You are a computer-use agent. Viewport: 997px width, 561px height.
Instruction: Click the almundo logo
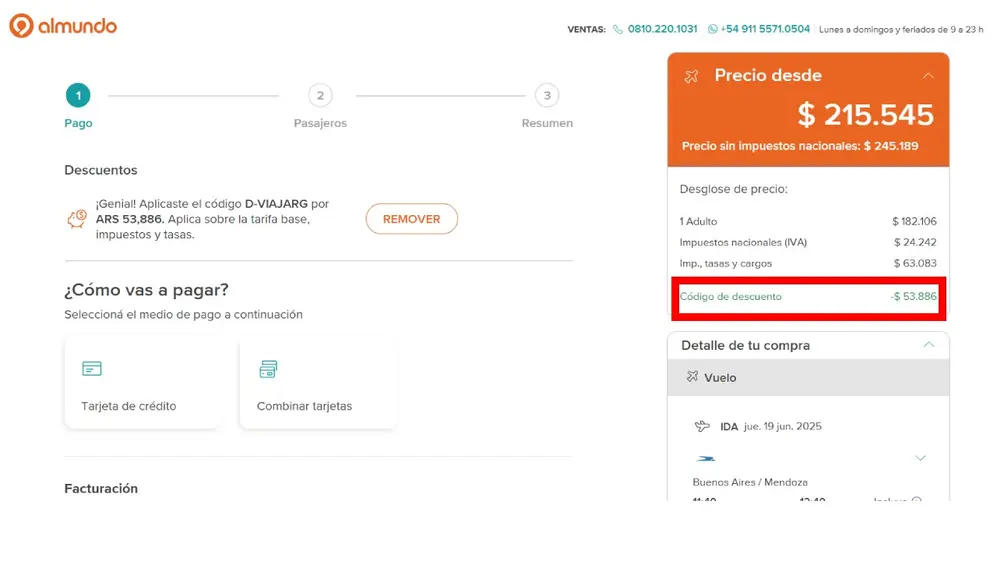(x=62, y=26)
